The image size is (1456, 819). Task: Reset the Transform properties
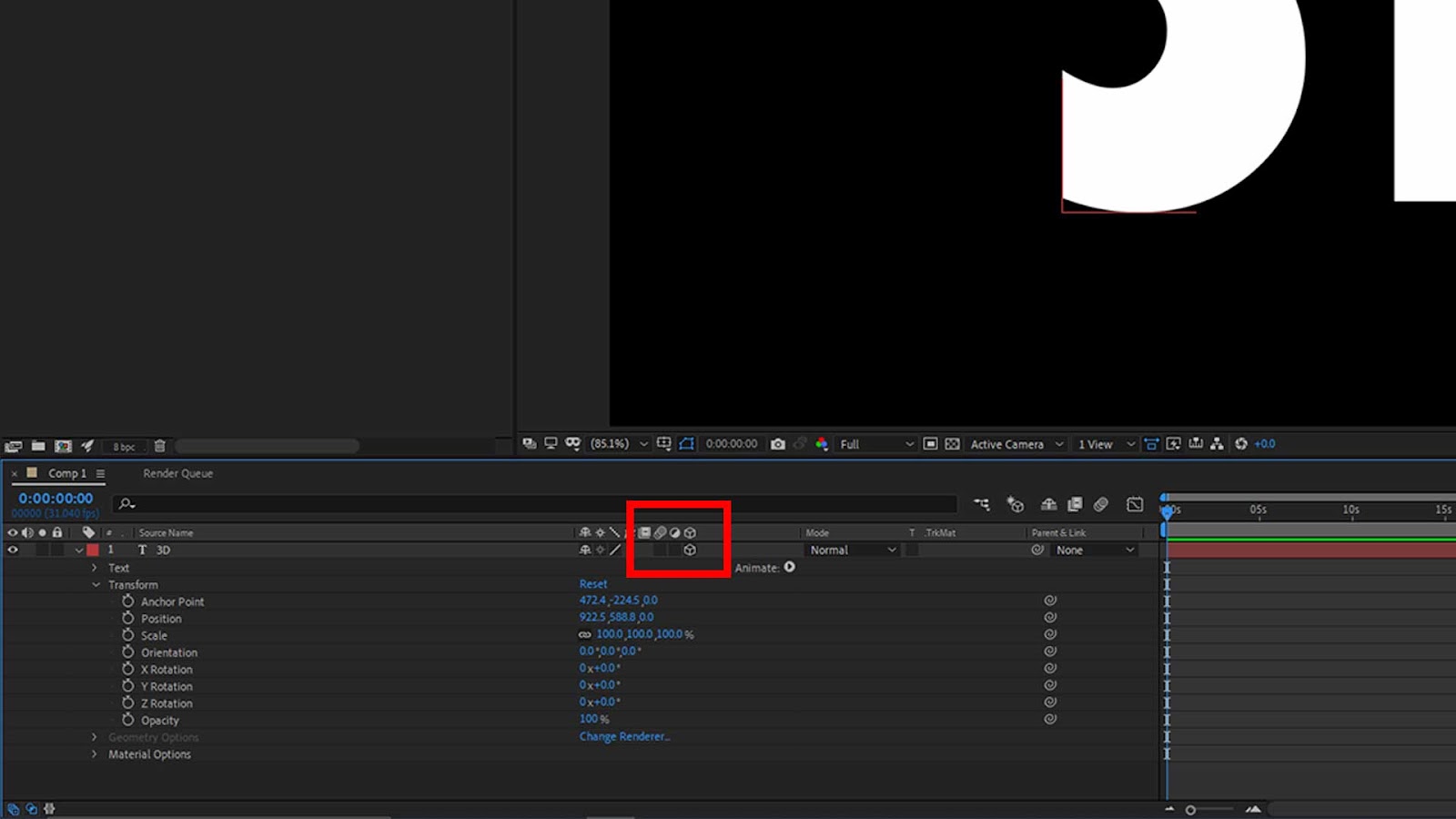tap(593, 584)
